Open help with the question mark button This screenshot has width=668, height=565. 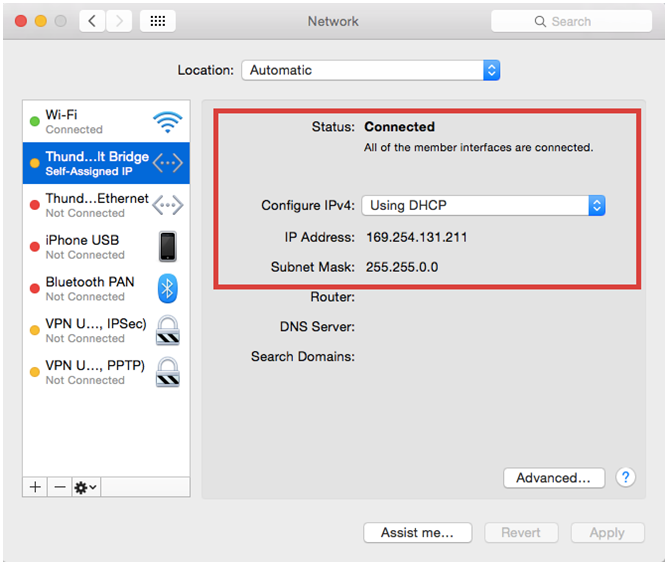pos(626,477)
